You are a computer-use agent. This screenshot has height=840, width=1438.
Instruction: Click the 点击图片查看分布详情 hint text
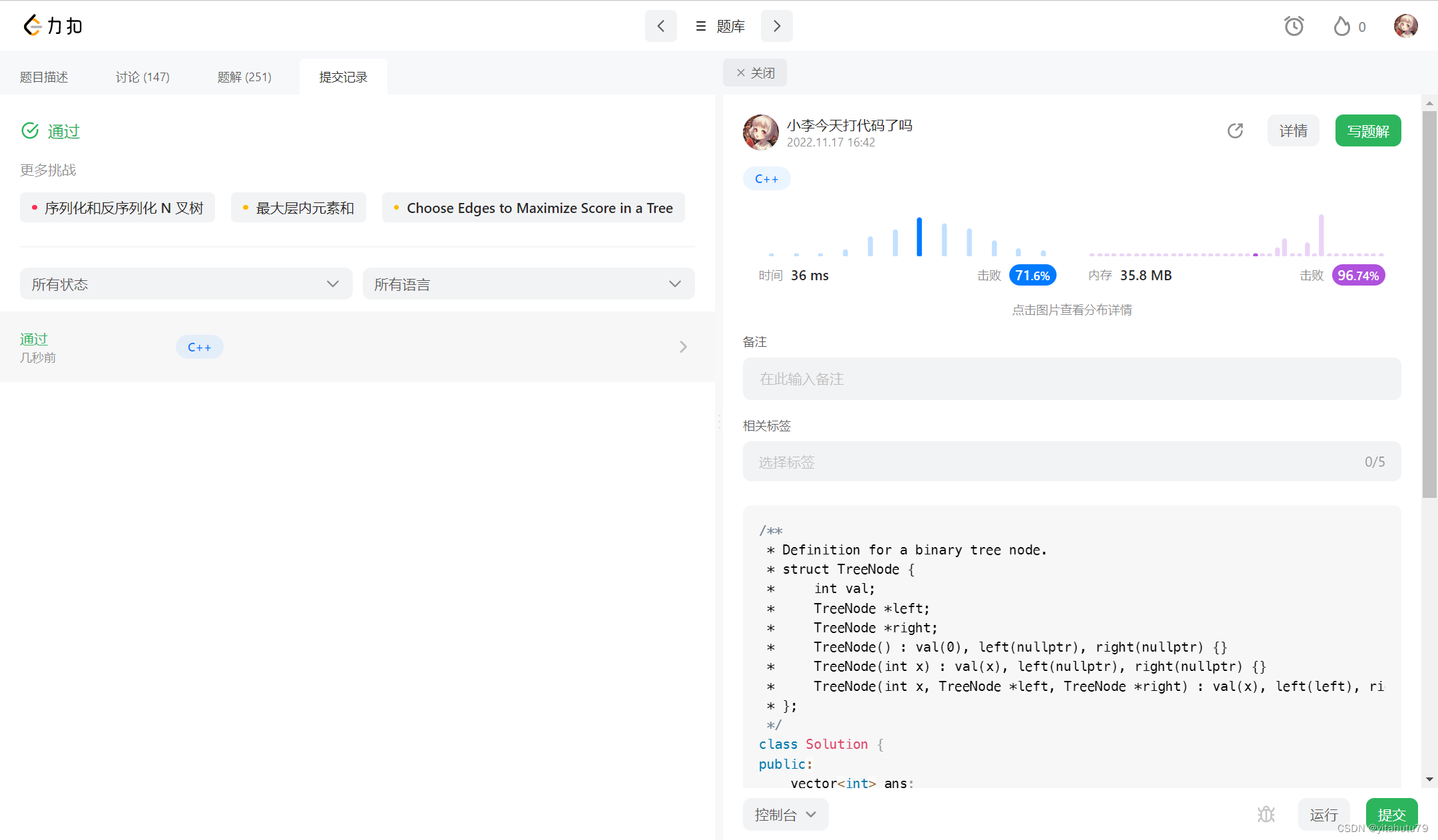pos(1072,310)
